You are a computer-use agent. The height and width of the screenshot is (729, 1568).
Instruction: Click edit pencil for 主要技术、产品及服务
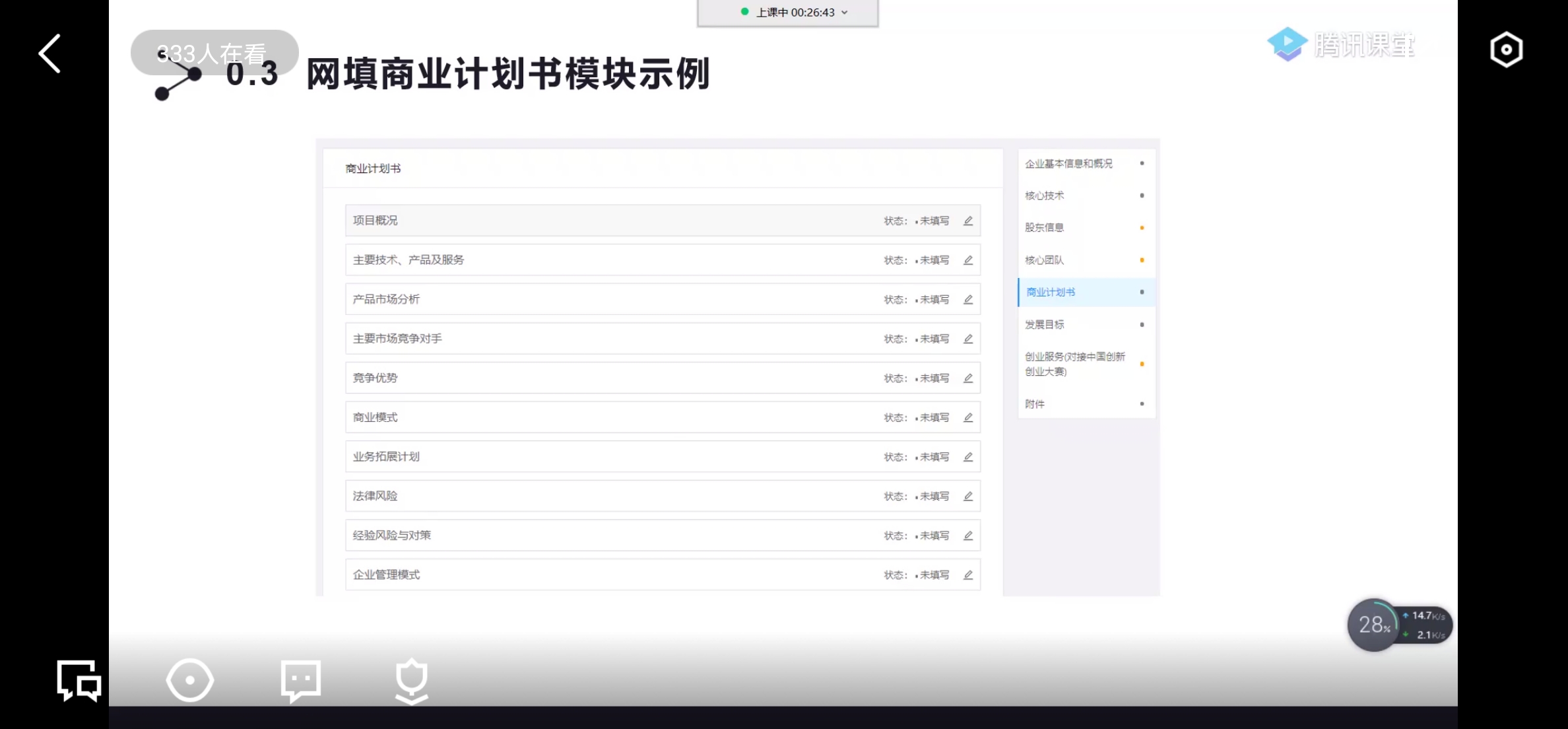click(x=968, y=260)
